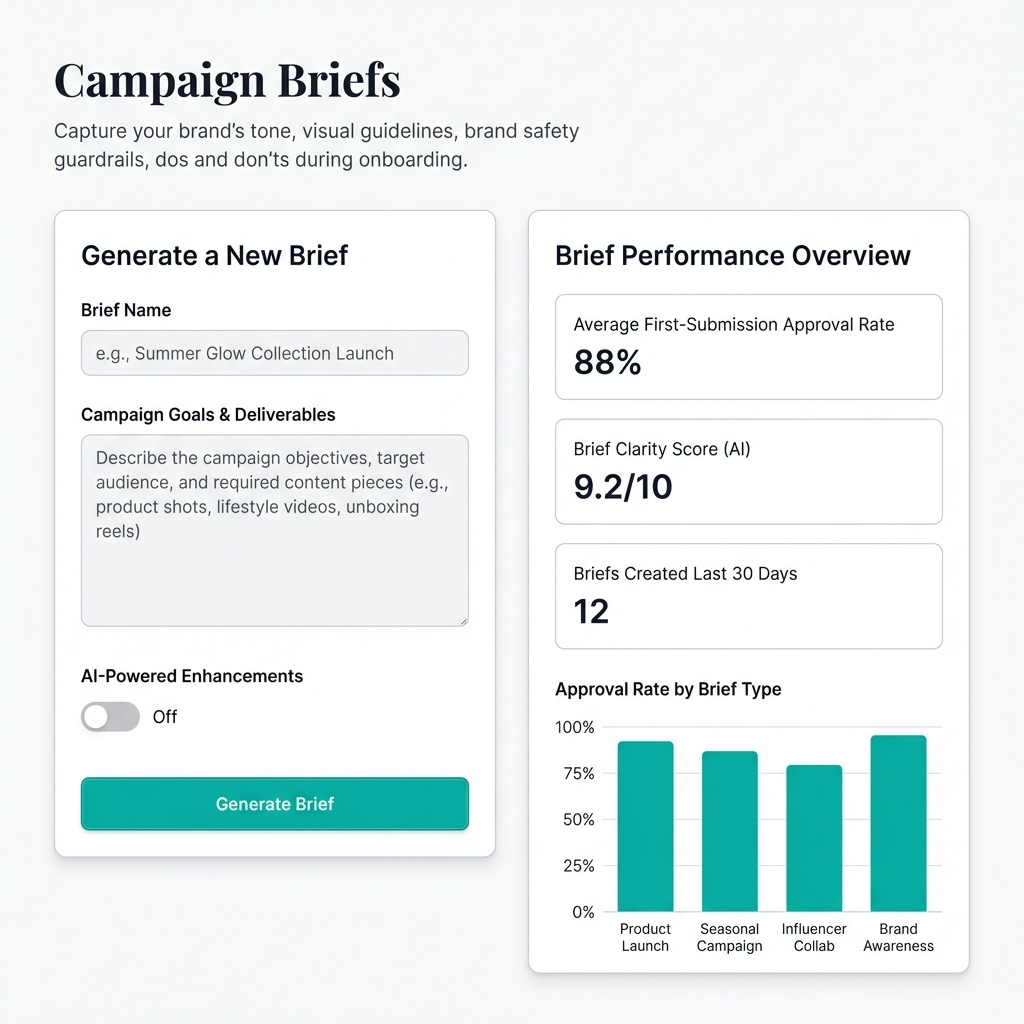Viewport: 1024px width, 1024px height.
Task: Click the 88% approval rate value
Action: pos(607,363)
